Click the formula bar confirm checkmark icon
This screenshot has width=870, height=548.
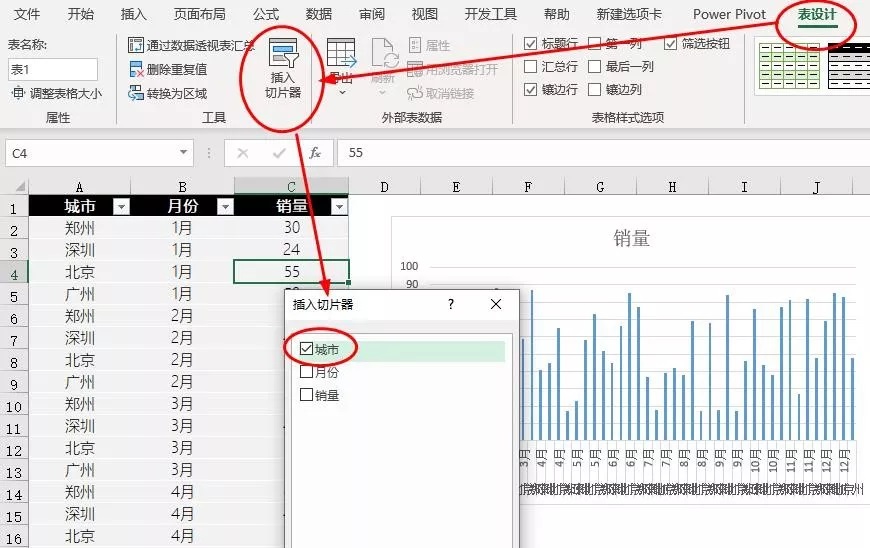coord(279,153)
